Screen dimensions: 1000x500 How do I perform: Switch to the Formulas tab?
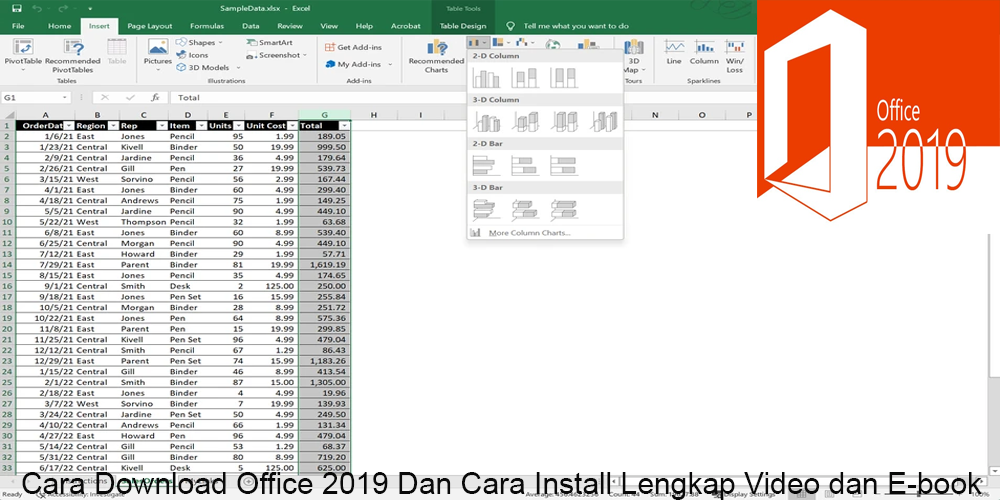tap(207, 26)
